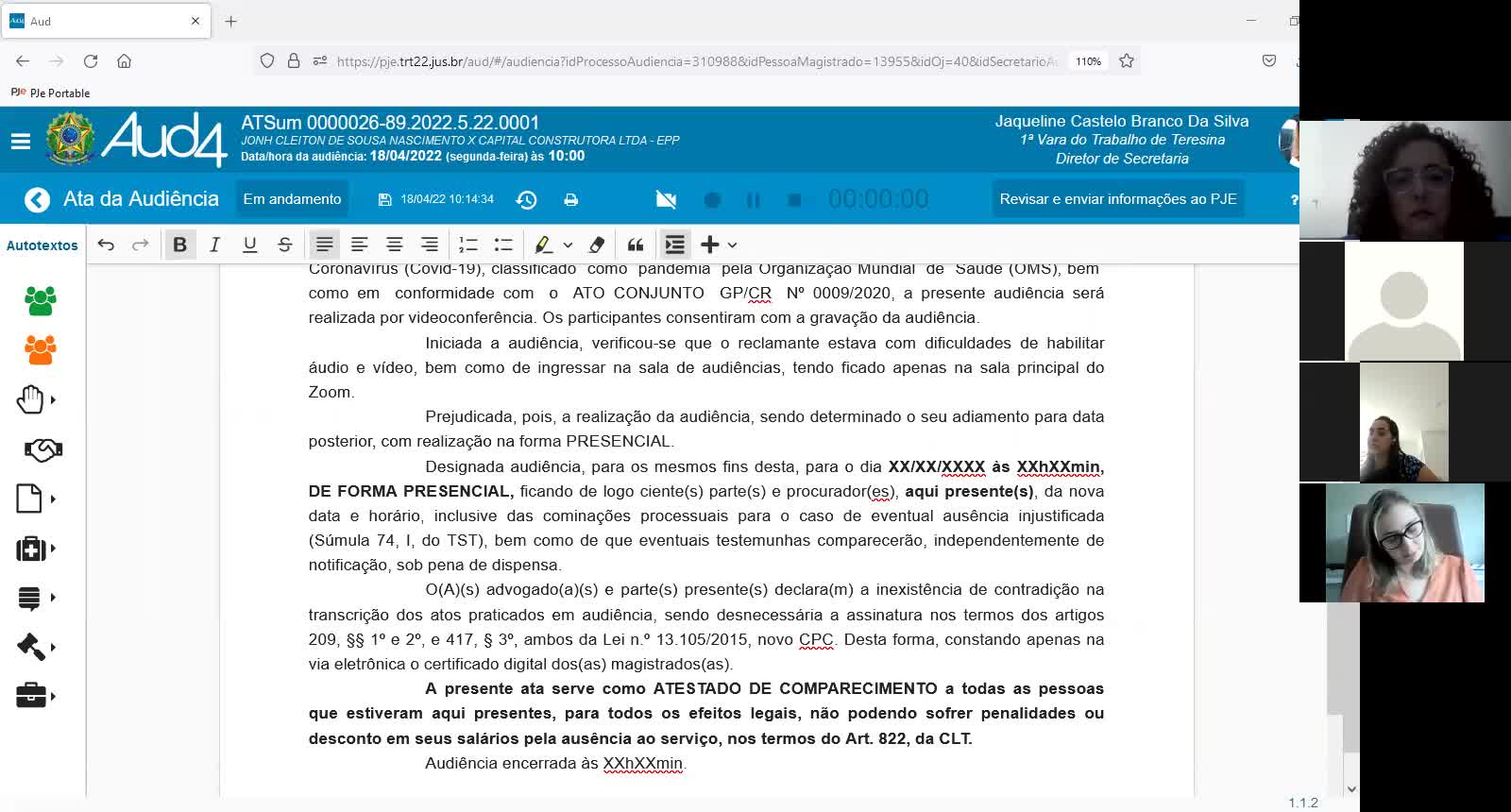Apply the highlighter marker

coord(543,245)
